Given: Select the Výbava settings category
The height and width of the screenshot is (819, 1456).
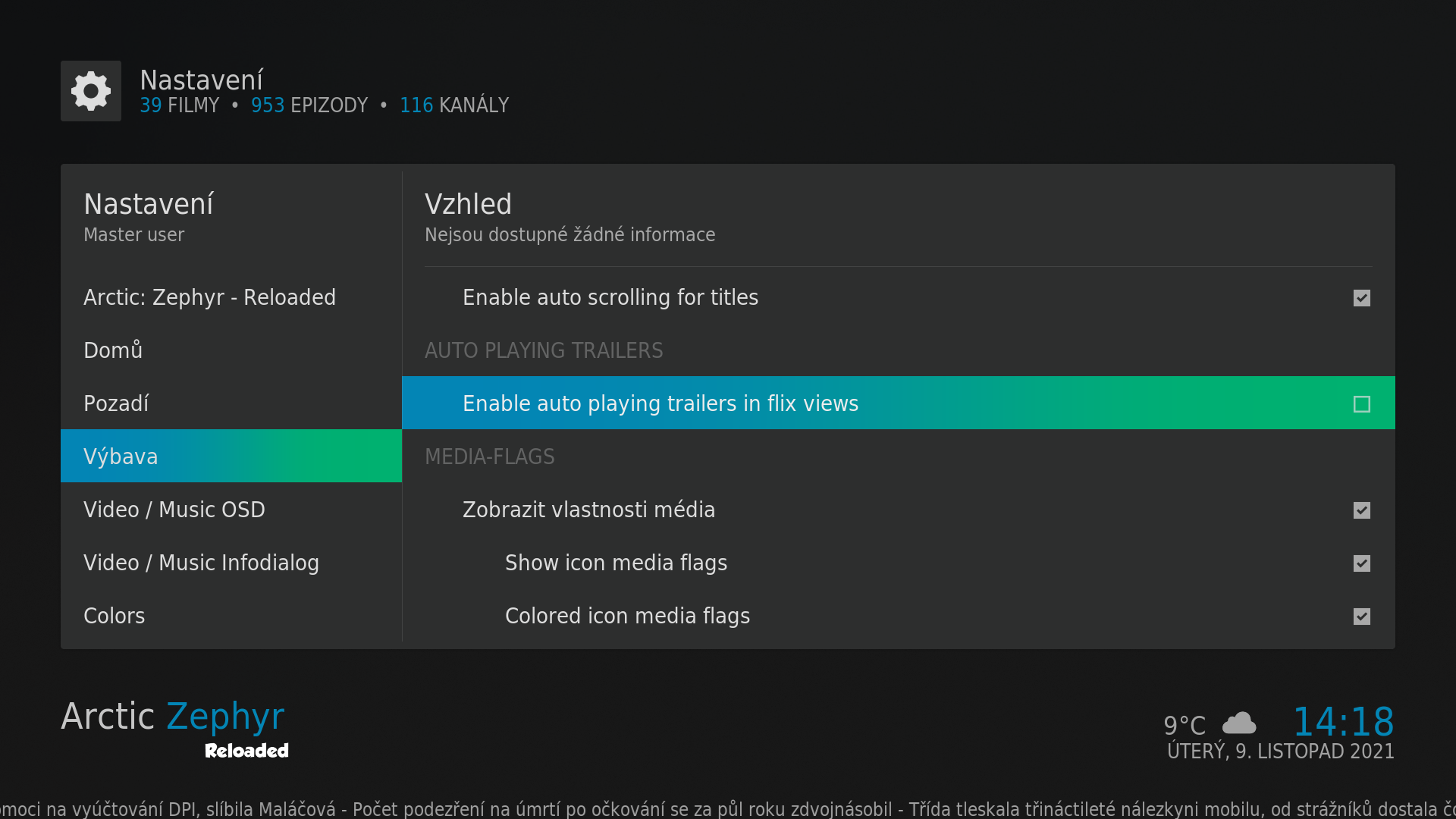Looking at the screenshot, I should coord(121,457).
